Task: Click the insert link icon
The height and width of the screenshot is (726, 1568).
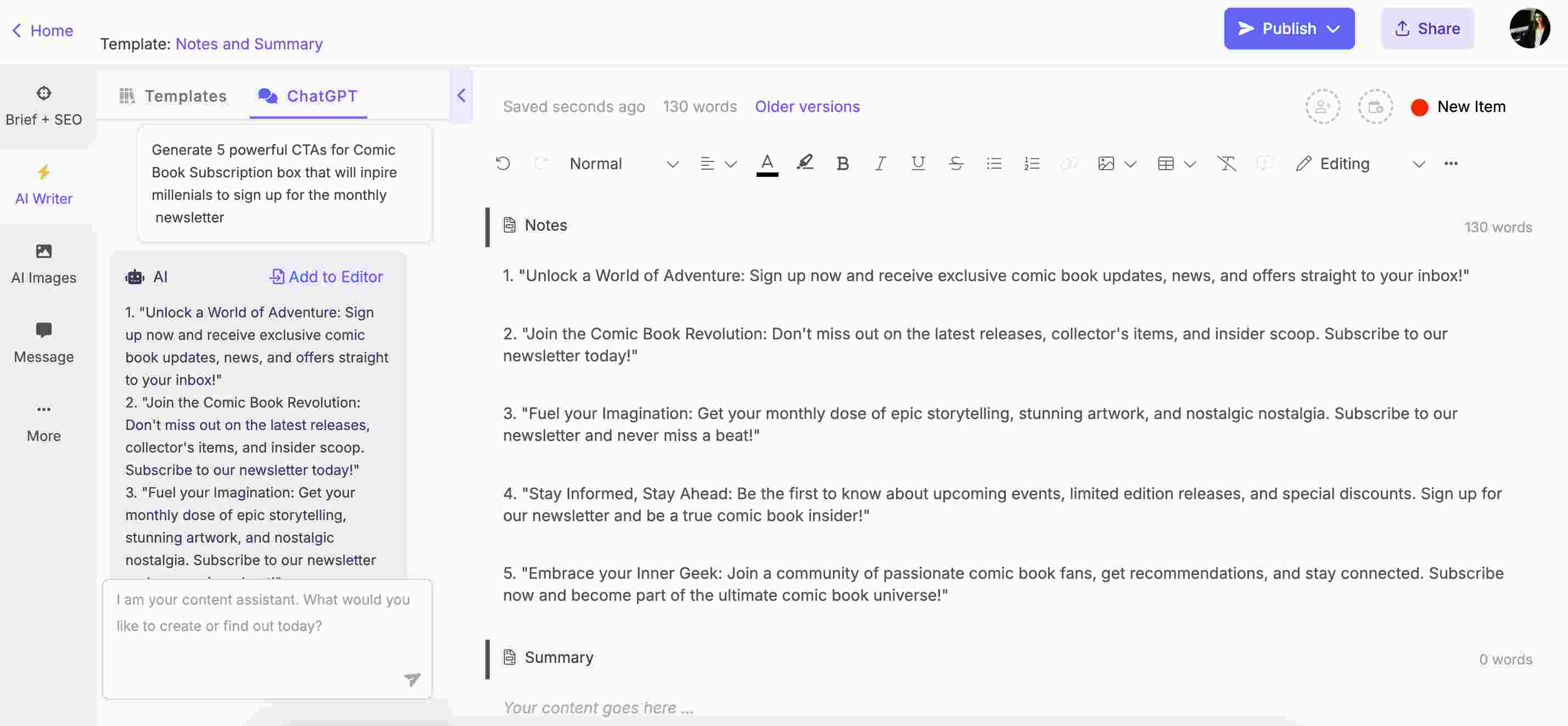Action: click(1069, 163)
